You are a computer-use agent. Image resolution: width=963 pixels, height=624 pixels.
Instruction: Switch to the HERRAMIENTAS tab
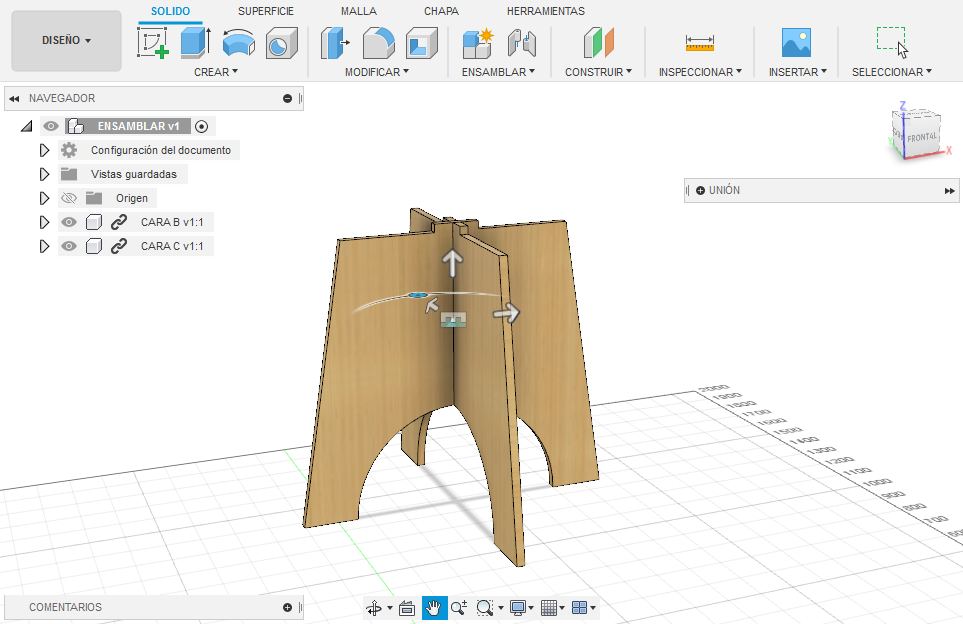545,11
